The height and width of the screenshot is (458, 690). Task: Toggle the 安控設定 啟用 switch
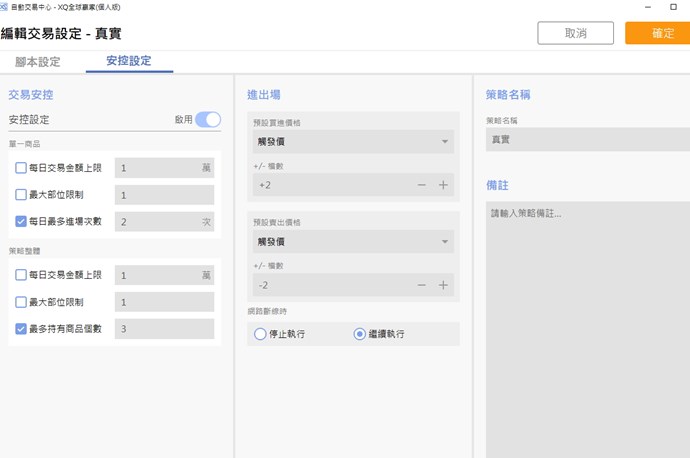point(207,120)
